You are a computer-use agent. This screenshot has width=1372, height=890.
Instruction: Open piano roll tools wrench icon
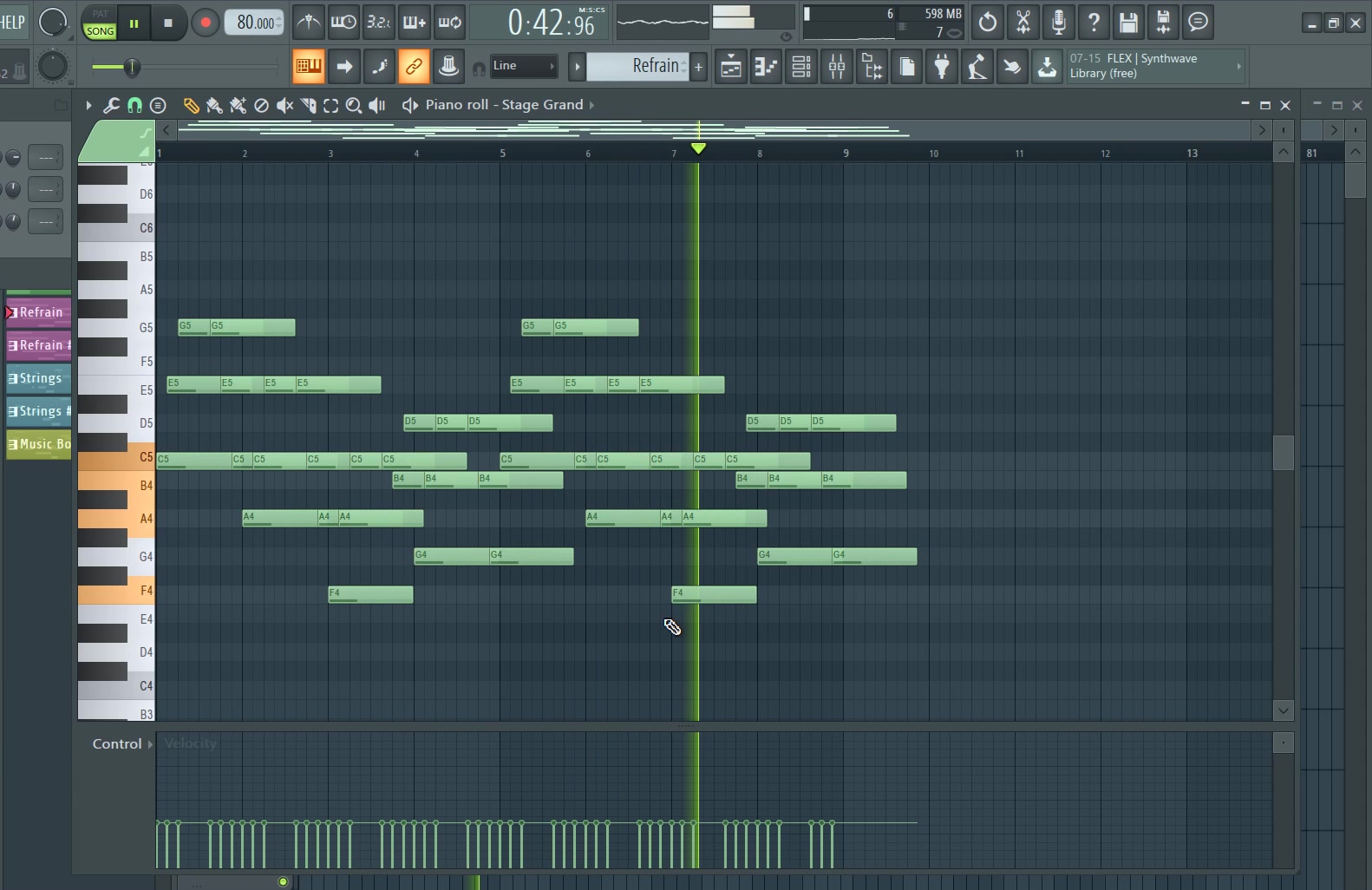point(111,105)
